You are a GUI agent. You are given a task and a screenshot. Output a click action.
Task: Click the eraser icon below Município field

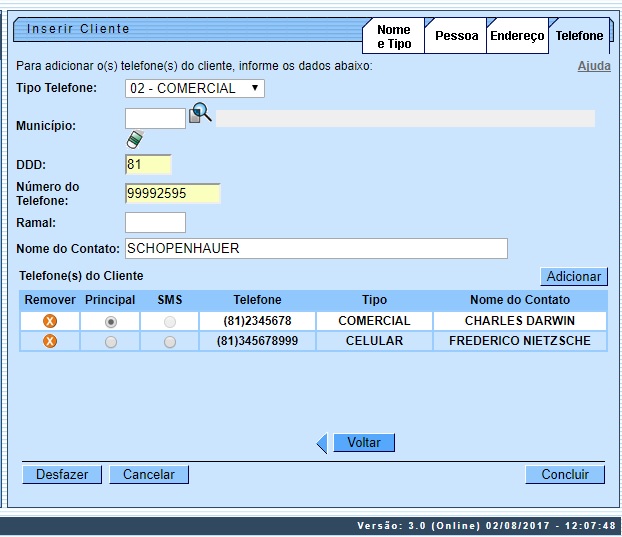coord(135,139)
